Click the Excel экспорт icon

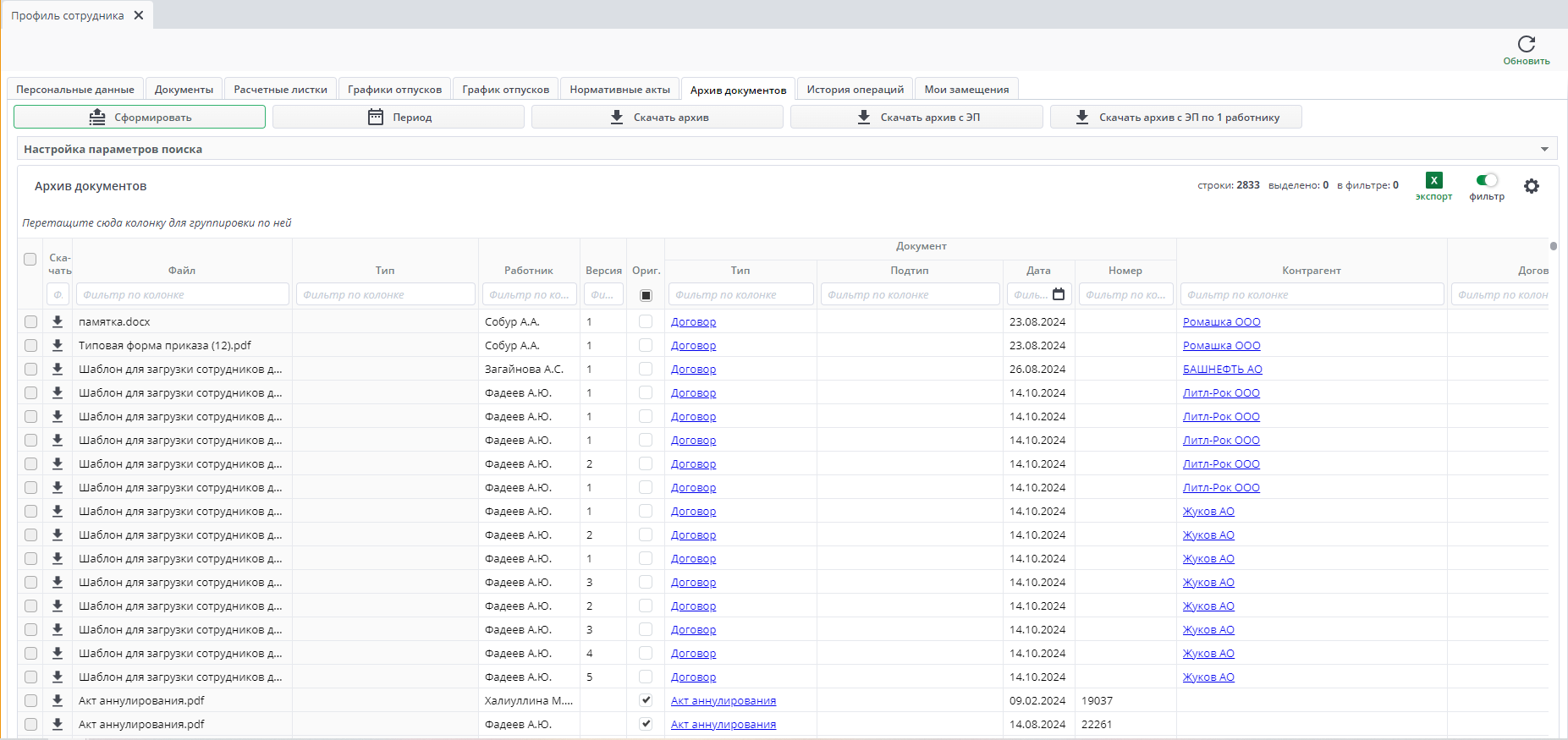[x=1433, y=180]
